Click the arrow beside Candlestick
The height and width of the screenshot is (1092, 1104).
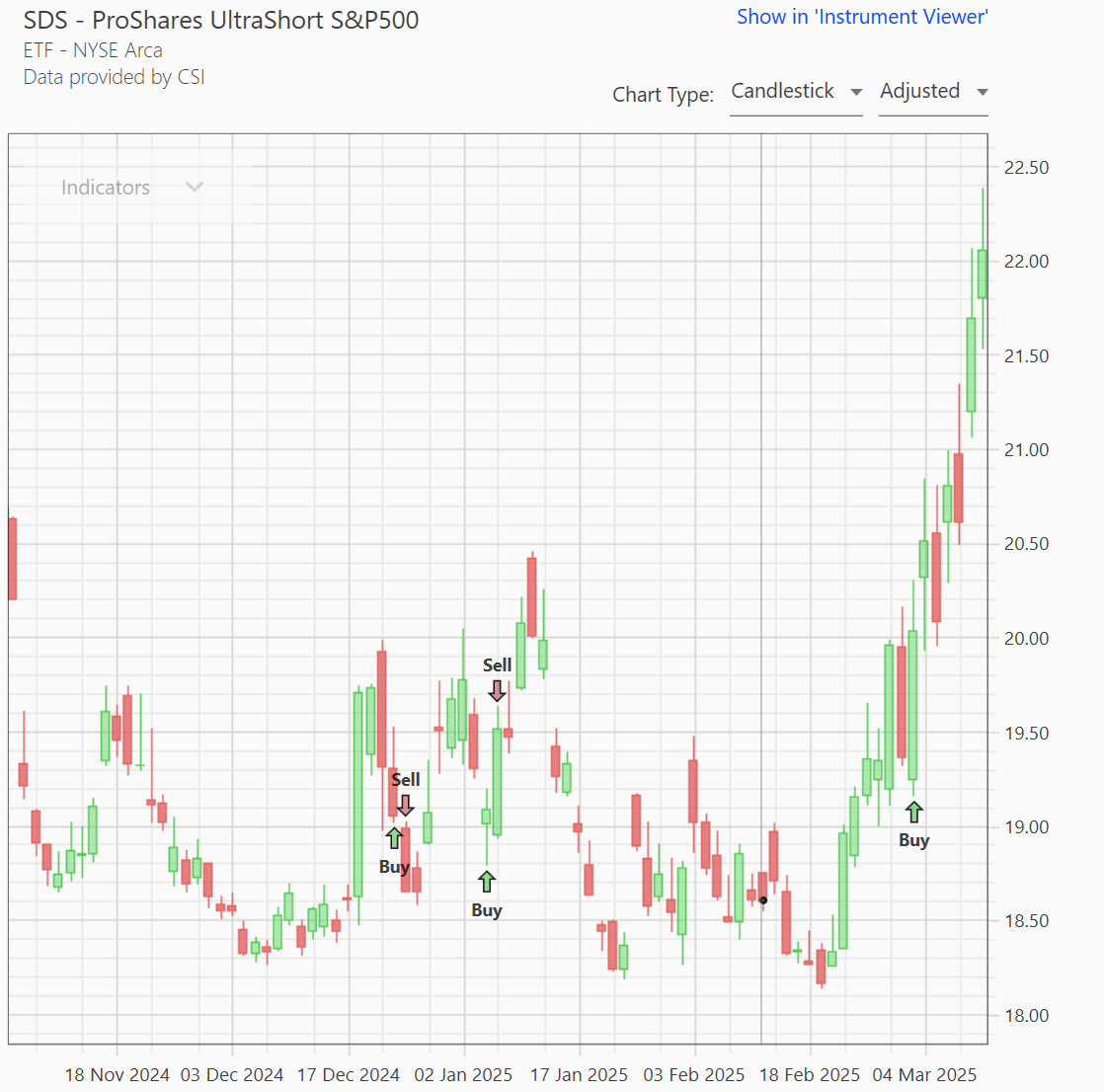(856, 92)
